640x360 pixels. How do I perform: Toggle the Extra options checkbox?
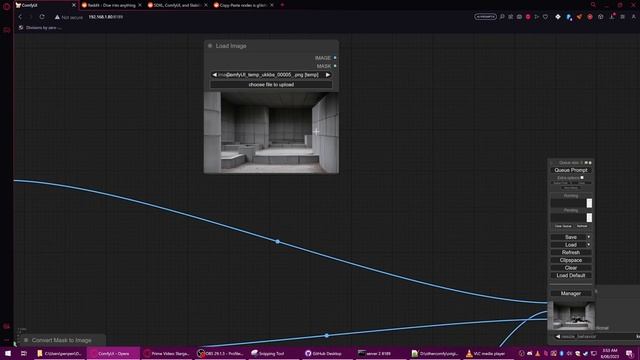[582, 178]
